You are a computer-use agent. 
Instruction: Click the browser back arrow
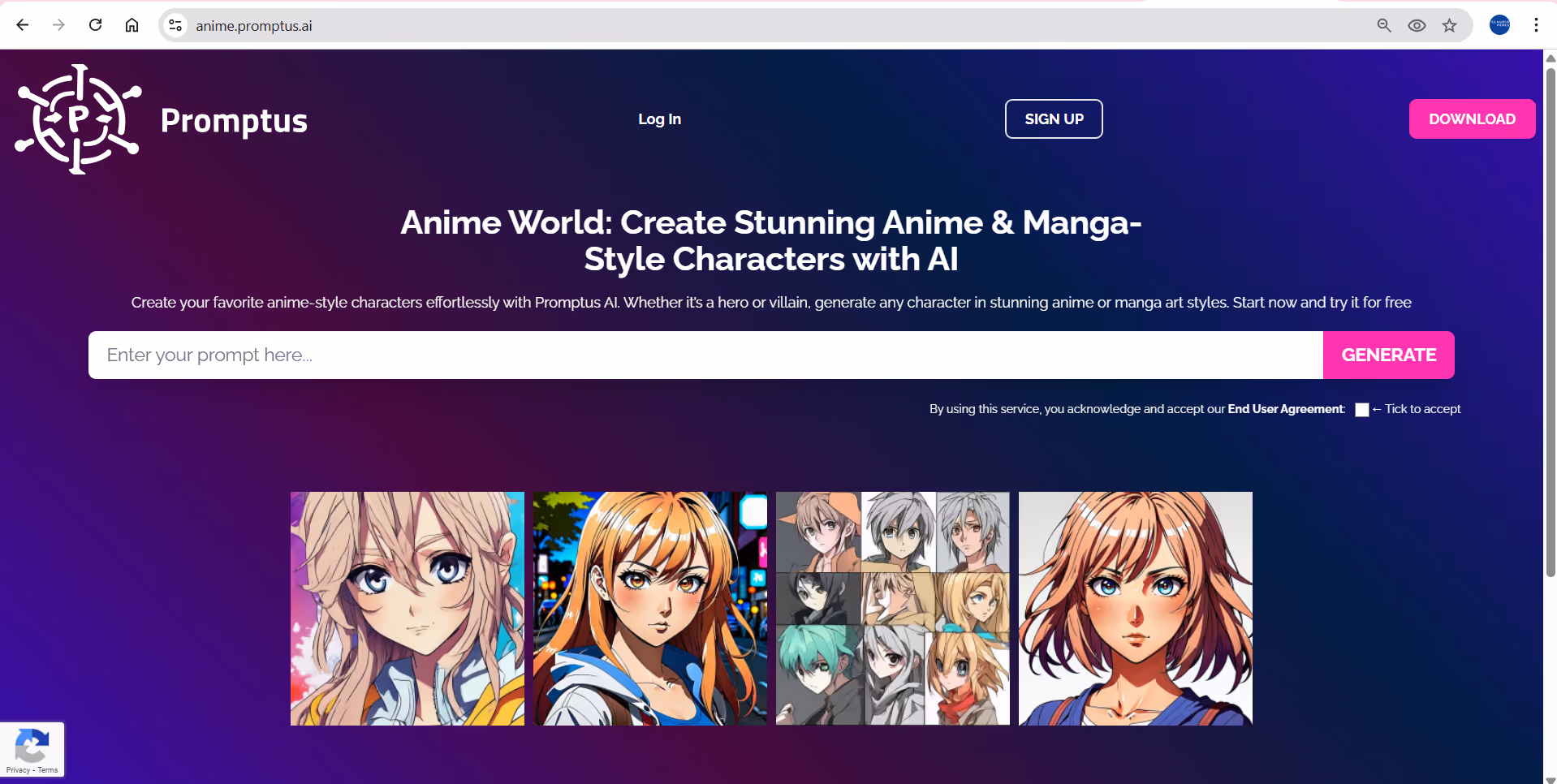coord(22,25)
